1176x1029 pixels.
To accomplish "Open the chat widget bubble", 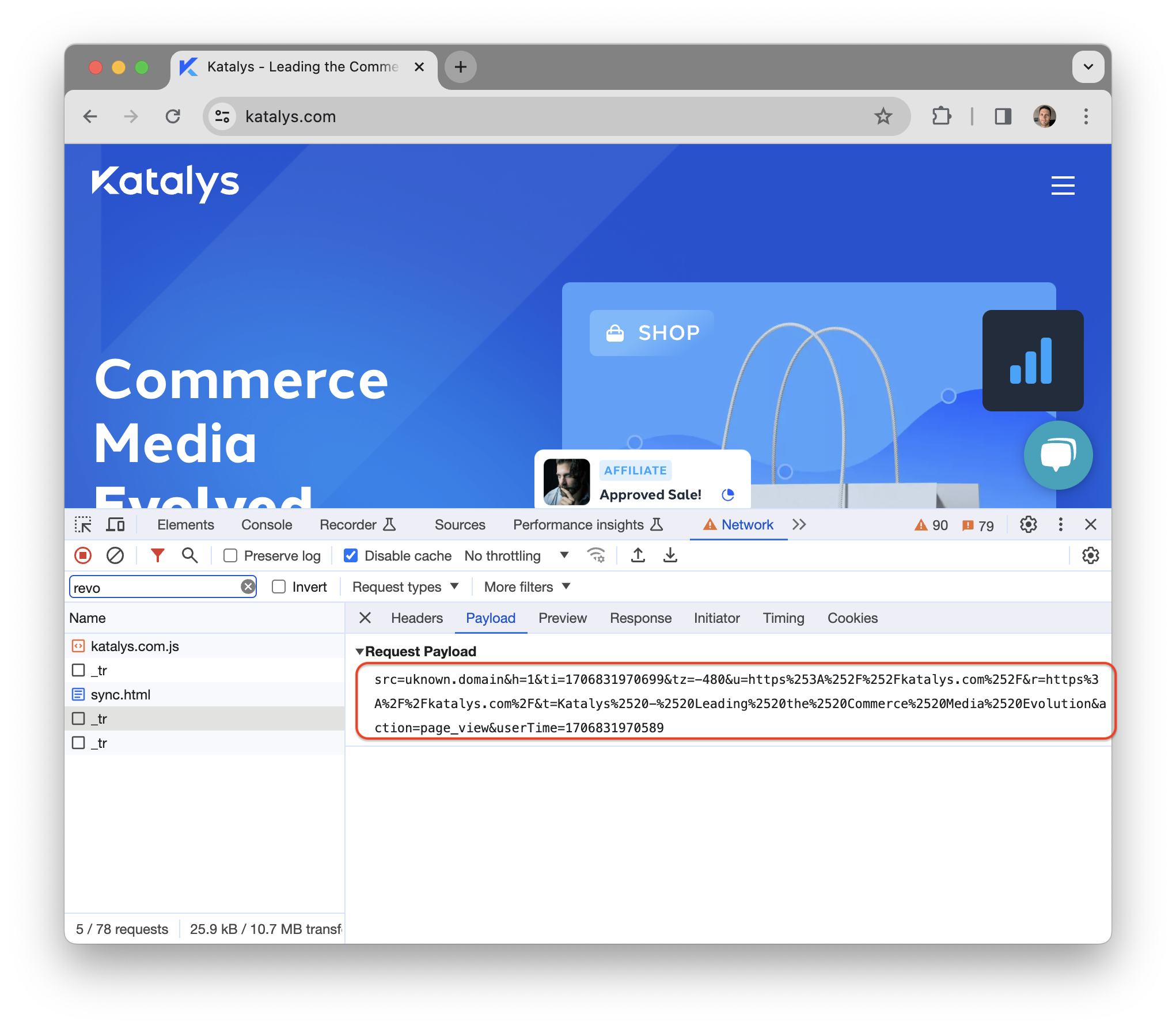I will pyautogui.click(x=1058, y=455).
